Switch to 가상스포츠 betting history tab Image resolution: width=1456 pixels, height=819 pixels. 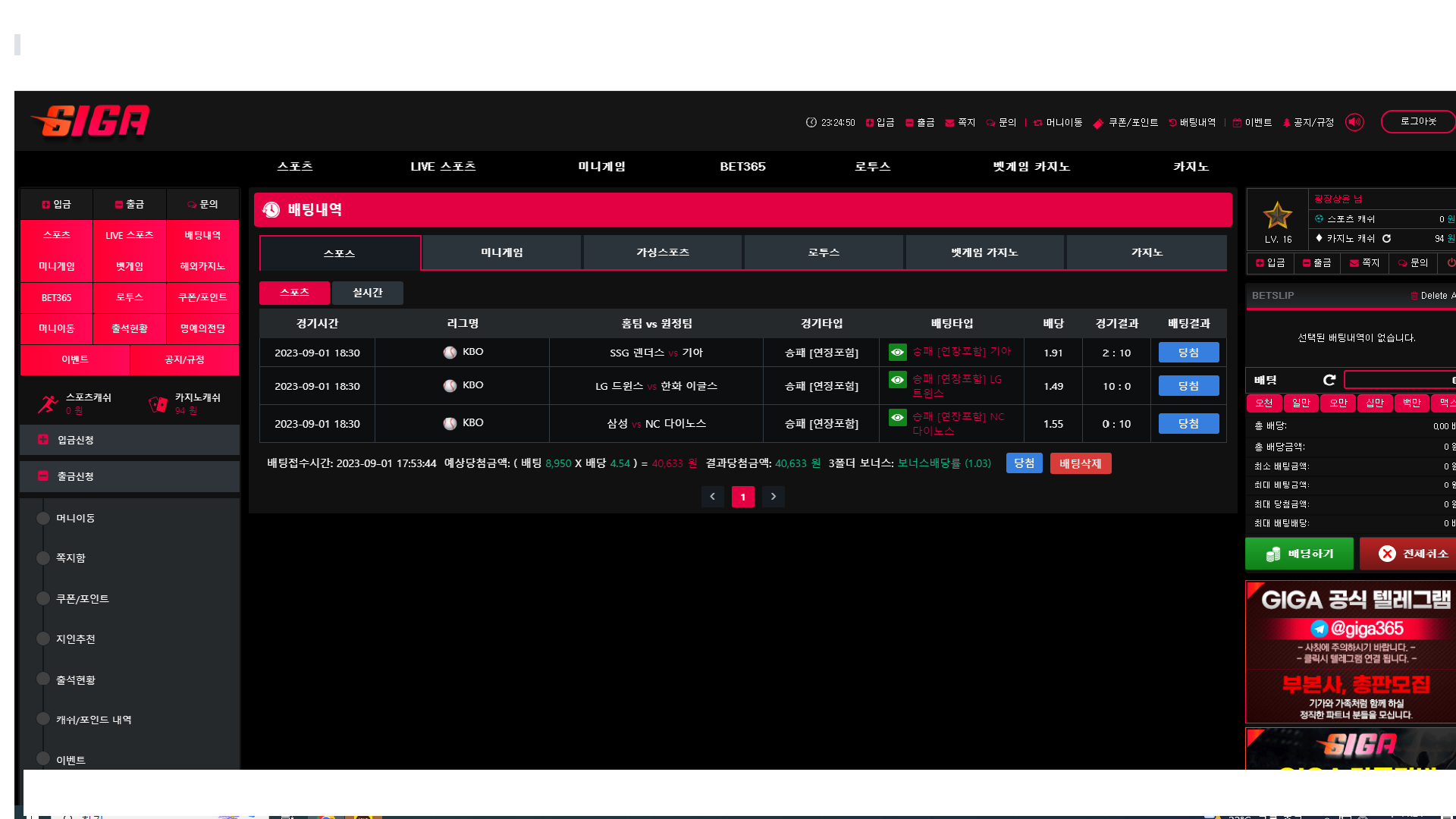coord(663,253)
